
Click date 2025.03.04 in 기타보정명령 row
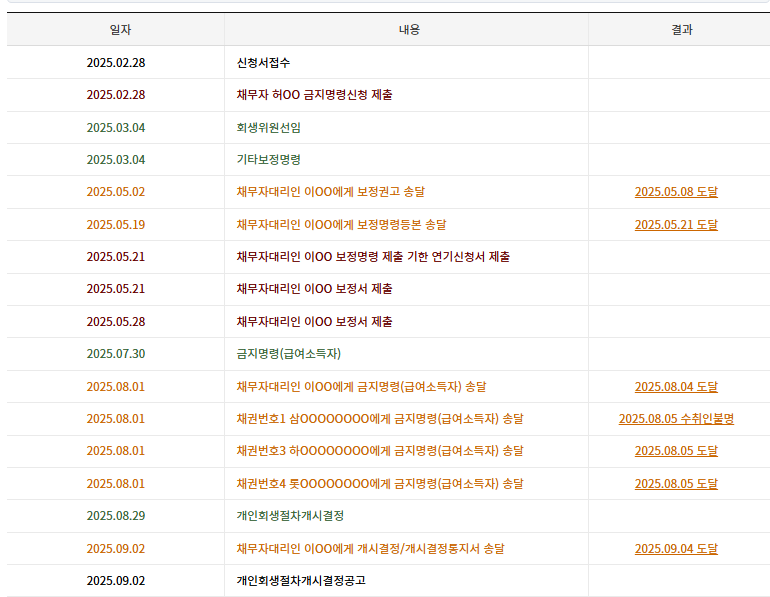(x=116, y=160)
